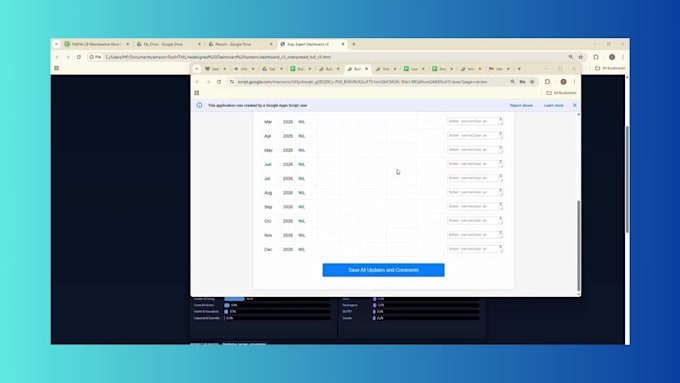Click the comment box in the Apr row
Image resolution: width=680 pixels, height=383 pixels.
[474, 136]
